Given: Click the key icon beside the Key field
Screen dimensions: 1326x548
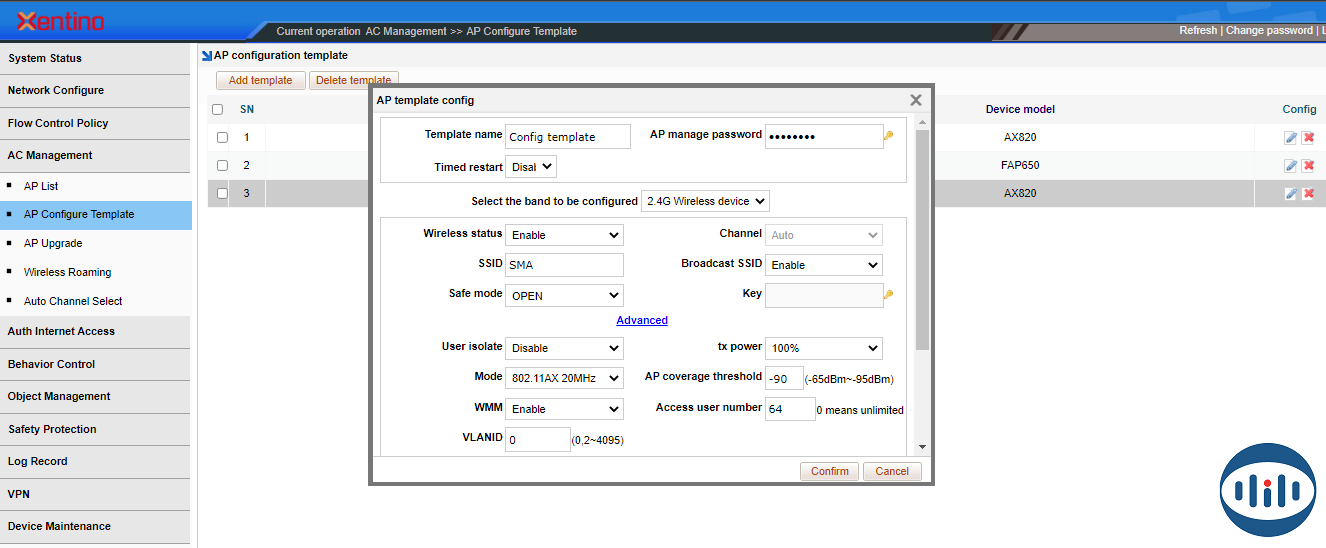Looking at the screenshot, I should coord(888,295).
